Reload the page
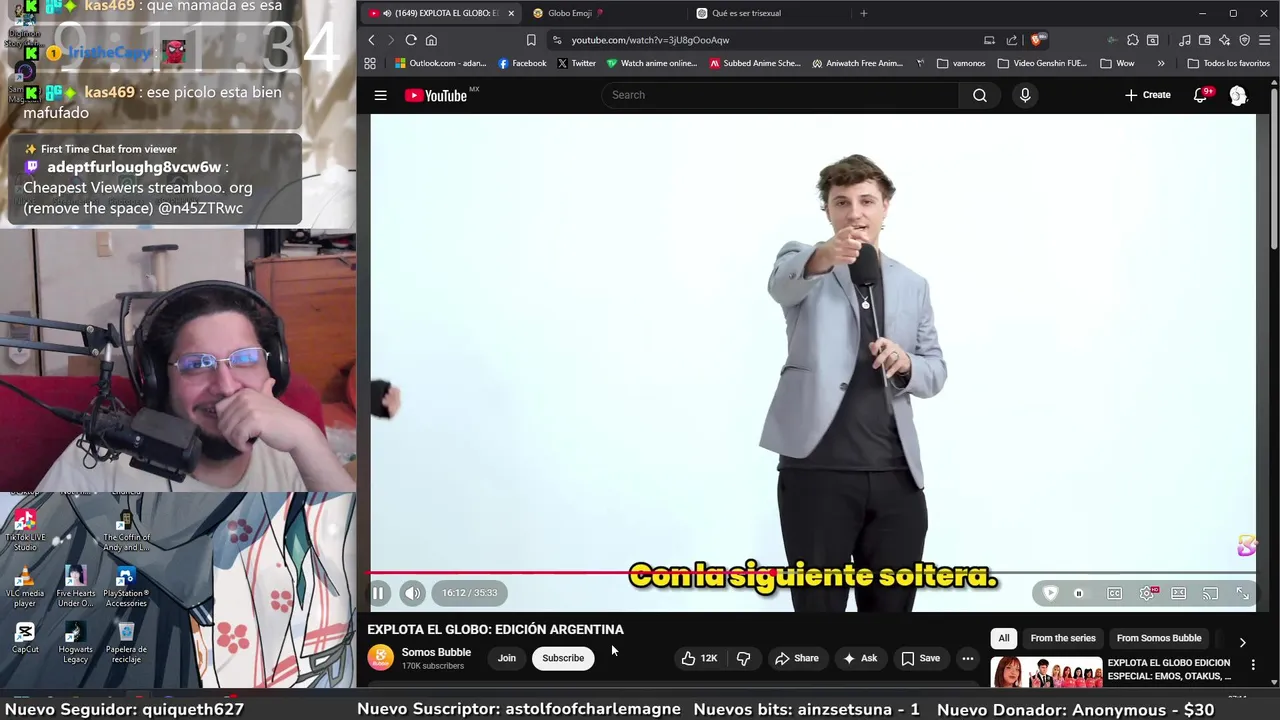This screenshot has height=720, width=1280. pos(411,40)
